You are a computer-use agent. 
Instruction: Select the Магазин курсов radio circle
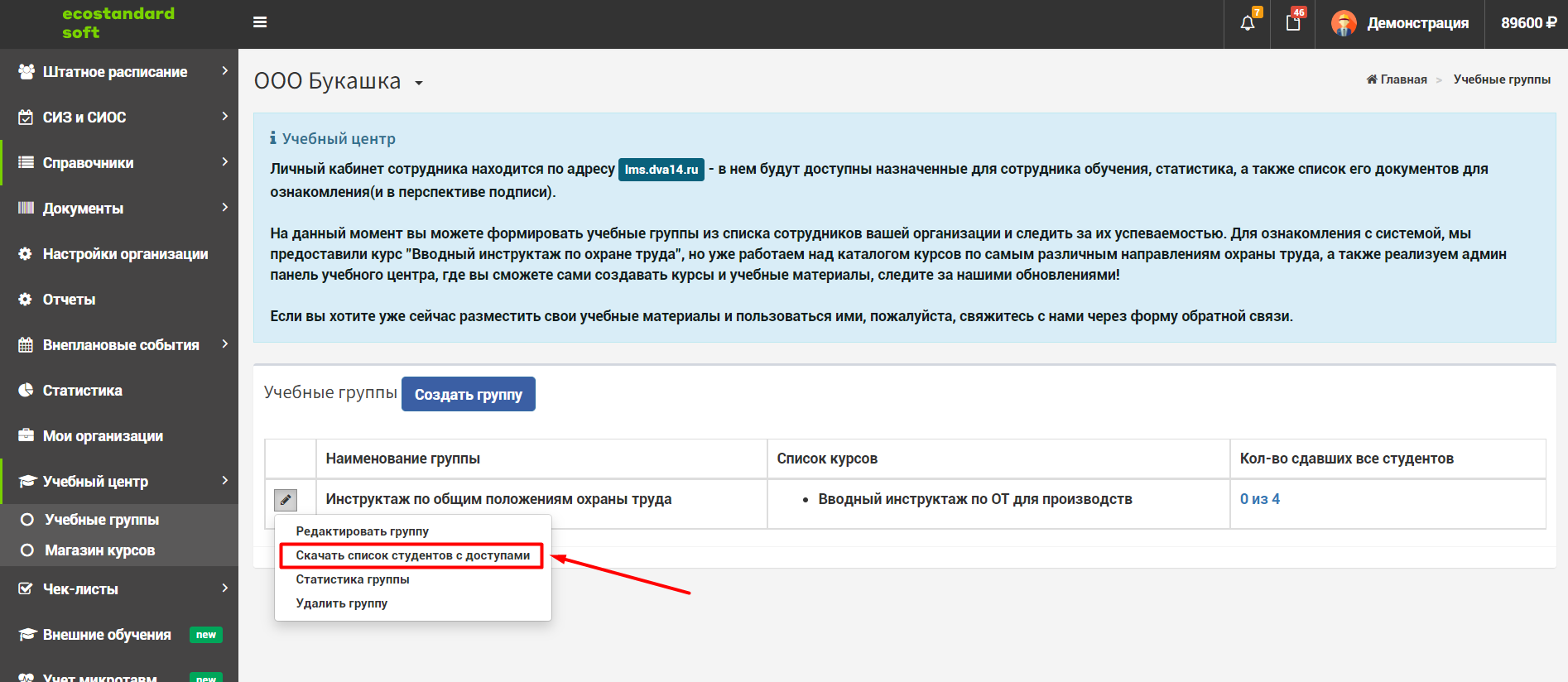pyautogui.click(x=27, y=550)
